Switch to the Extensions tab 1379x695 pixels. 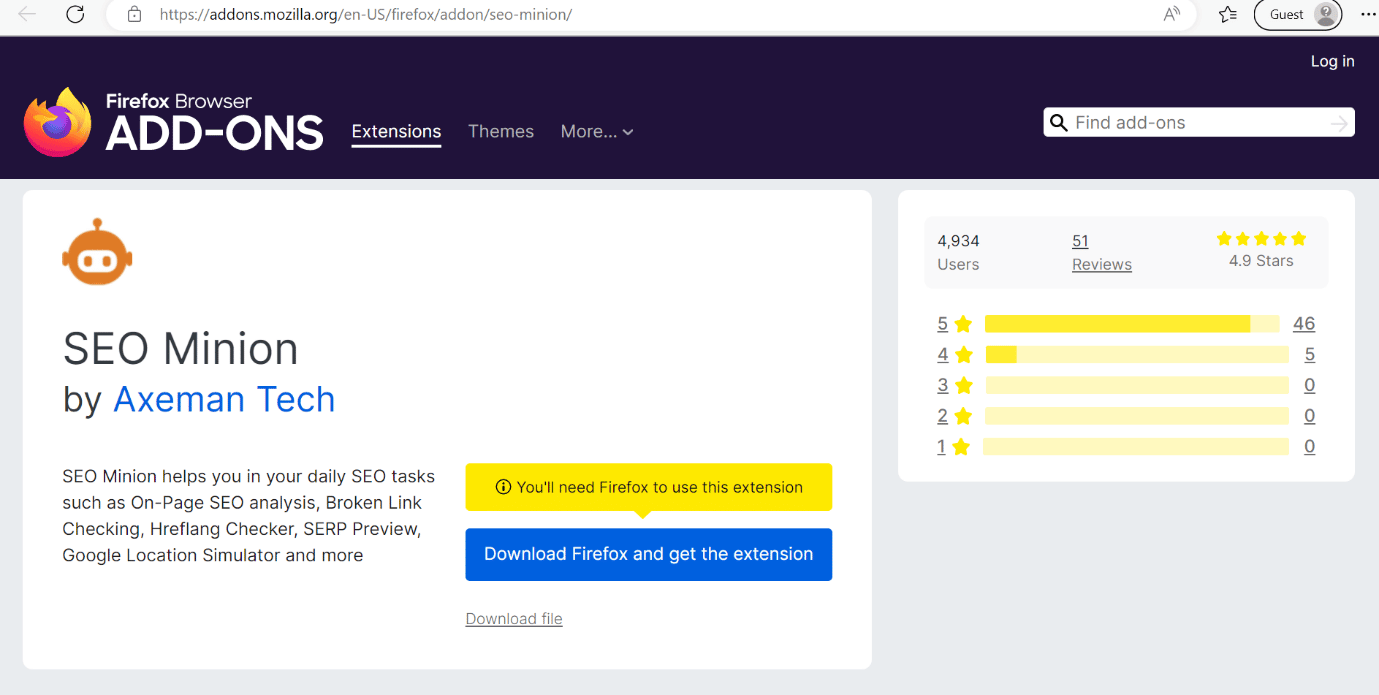tap(396, 131)
